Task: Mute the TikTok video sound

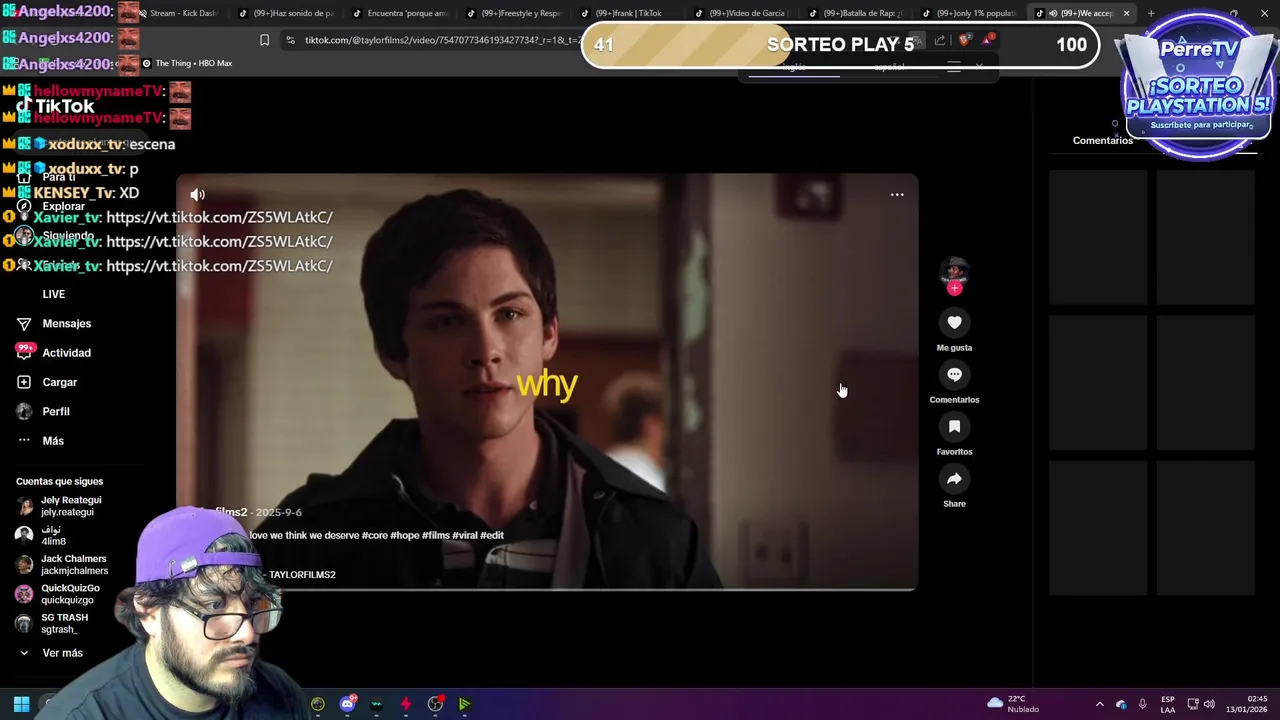Action: (x=198, y=195)
